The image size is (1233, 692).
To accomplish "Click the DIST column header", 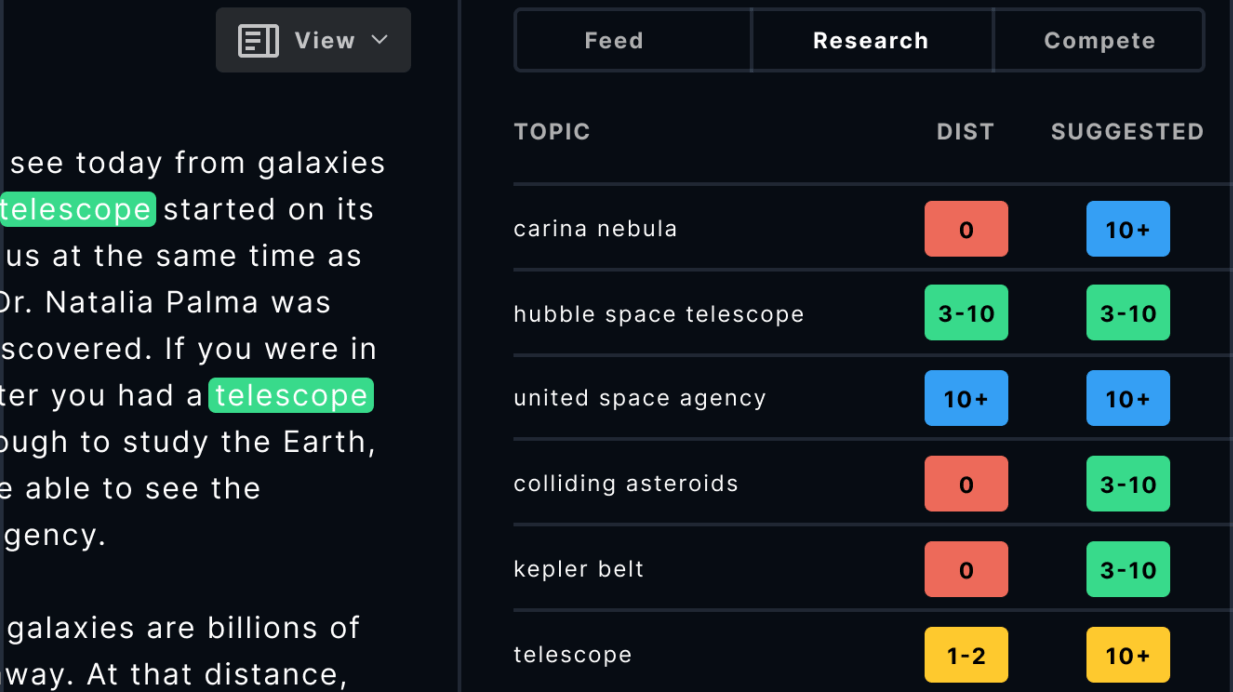I will (964, 132).
